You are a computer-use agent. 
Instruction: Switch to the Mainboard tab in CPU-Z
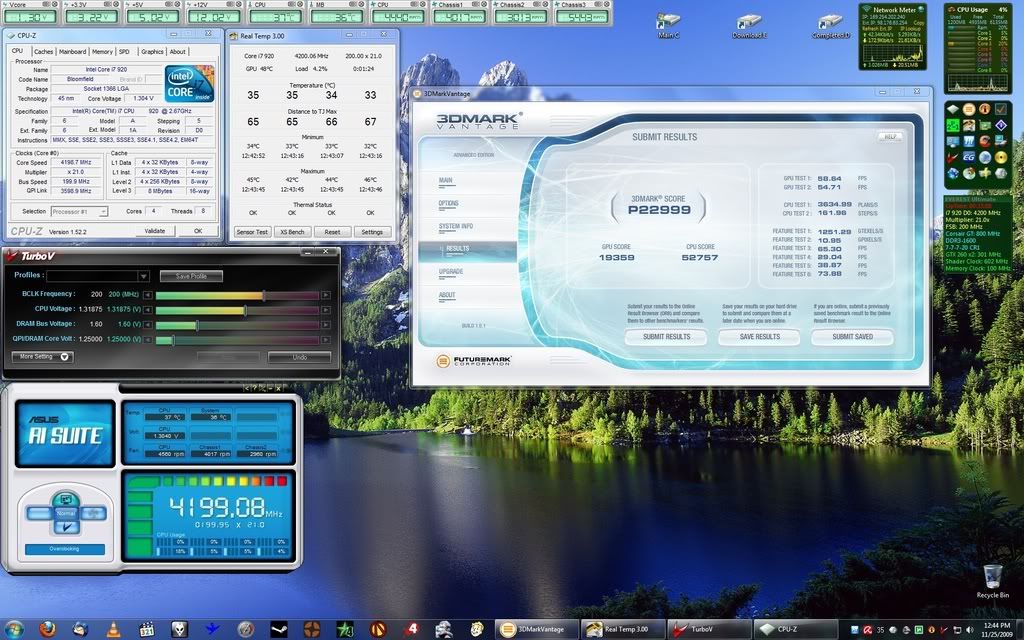[72, 52]
